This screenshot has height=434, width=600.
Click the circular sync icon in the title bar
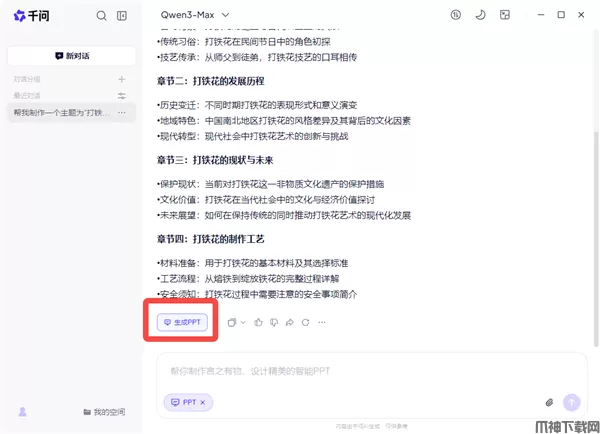coord(455,15)
